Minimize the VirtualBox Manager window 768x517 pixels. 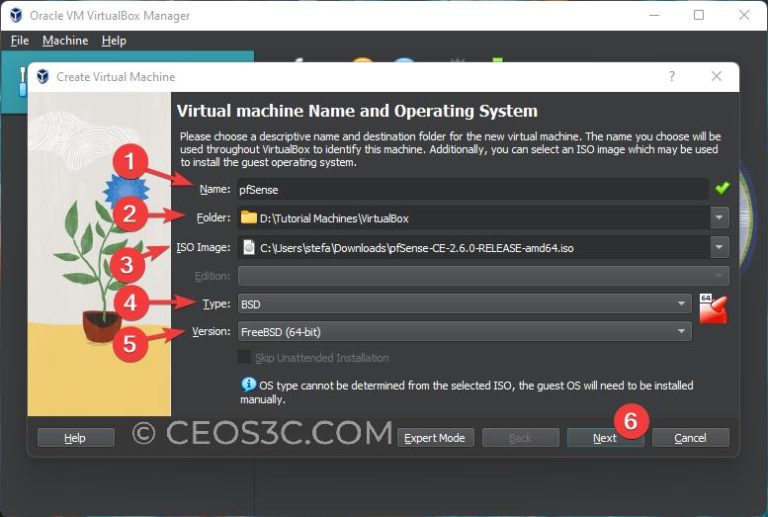[654, 15]
